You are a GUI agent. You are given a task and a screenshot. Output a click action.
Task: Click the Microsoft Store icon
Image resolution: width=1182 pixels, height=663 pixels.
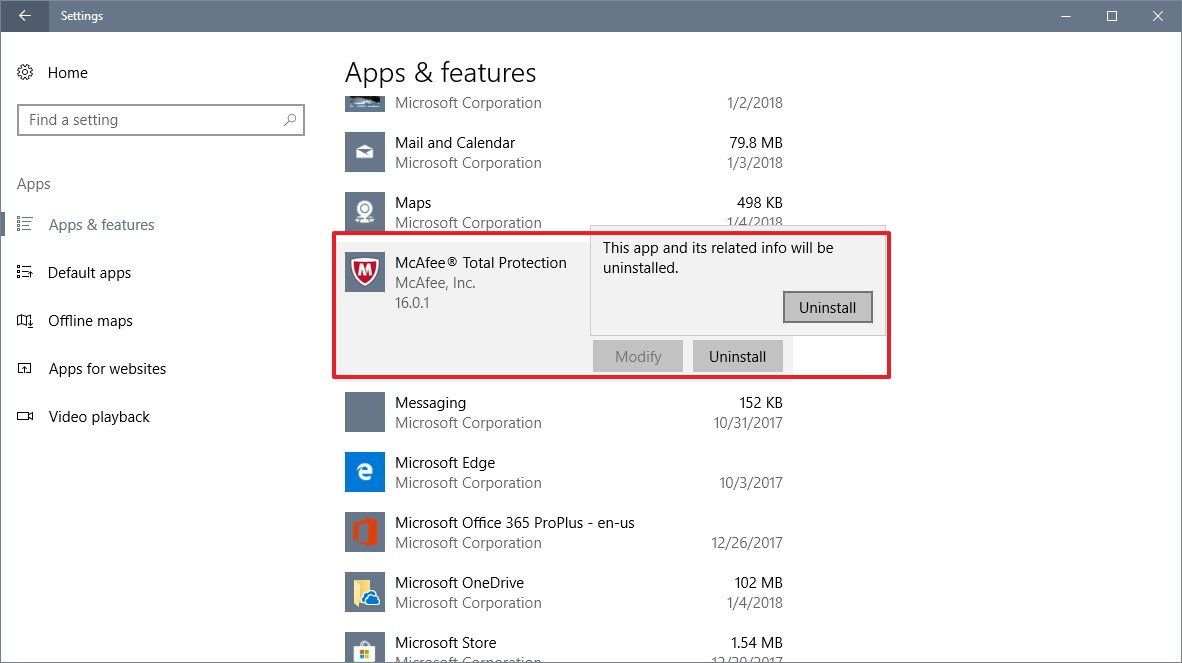point(364,648)
